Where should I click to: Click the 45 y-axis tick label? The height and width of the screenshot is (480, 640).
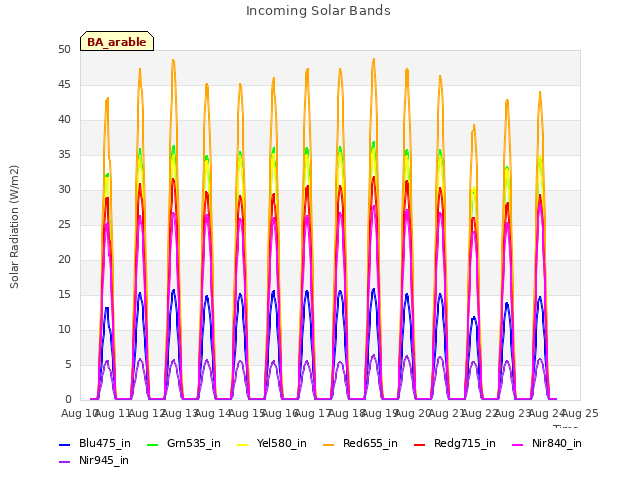click(x=64, y=85)
